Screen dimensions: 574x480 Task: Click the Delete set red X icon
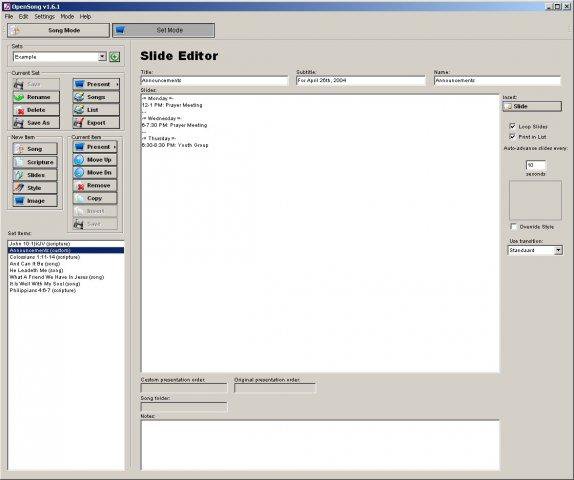coord(19,110)
